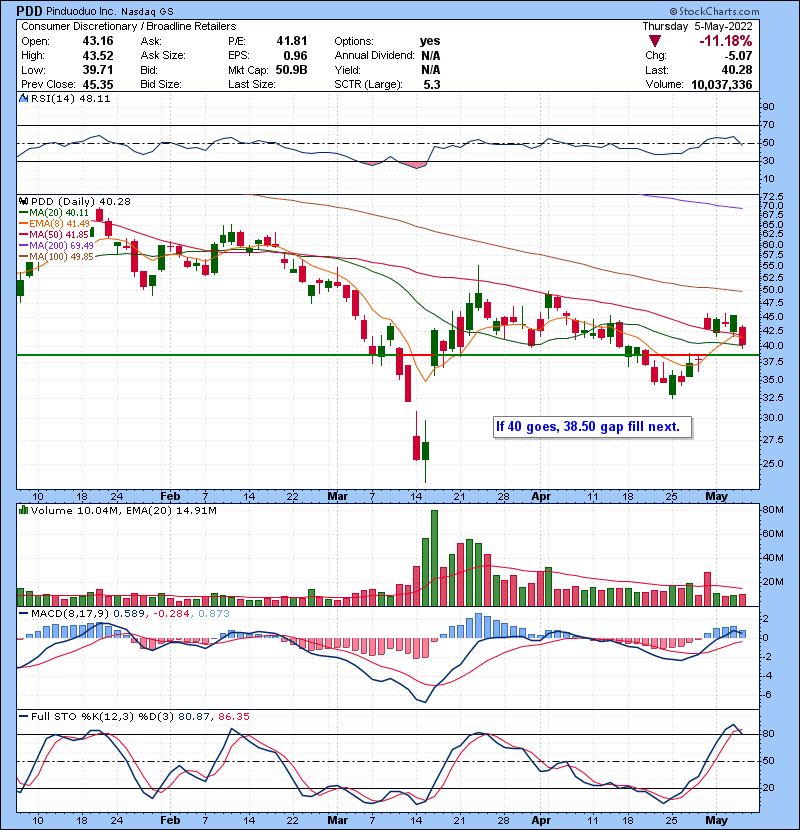The width and height of the screenshot is (800, 830).
Task: Select the High value 43.52
Action: pyautogui.click(x=97, y=55)
